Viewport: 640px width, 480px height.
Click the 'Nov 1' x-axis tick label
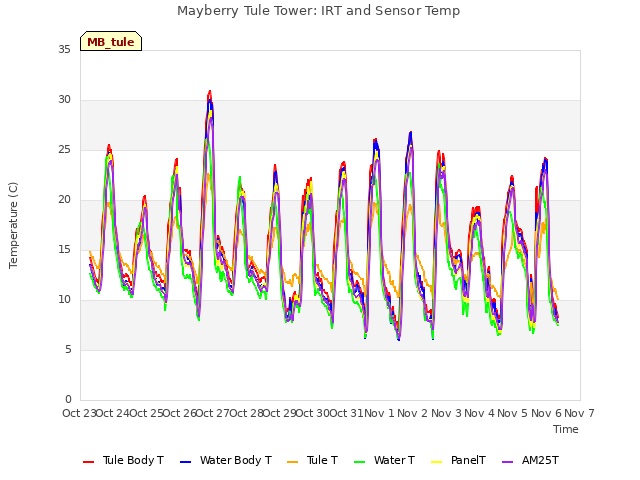click(379, 413)
